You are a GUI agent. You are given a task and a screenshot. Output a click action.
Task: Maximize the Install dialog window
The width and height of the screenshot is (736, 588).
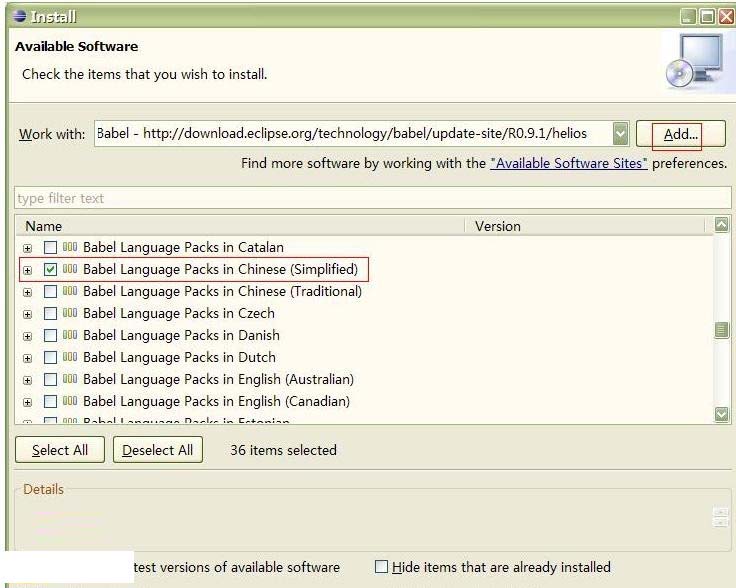click(707, 17)
